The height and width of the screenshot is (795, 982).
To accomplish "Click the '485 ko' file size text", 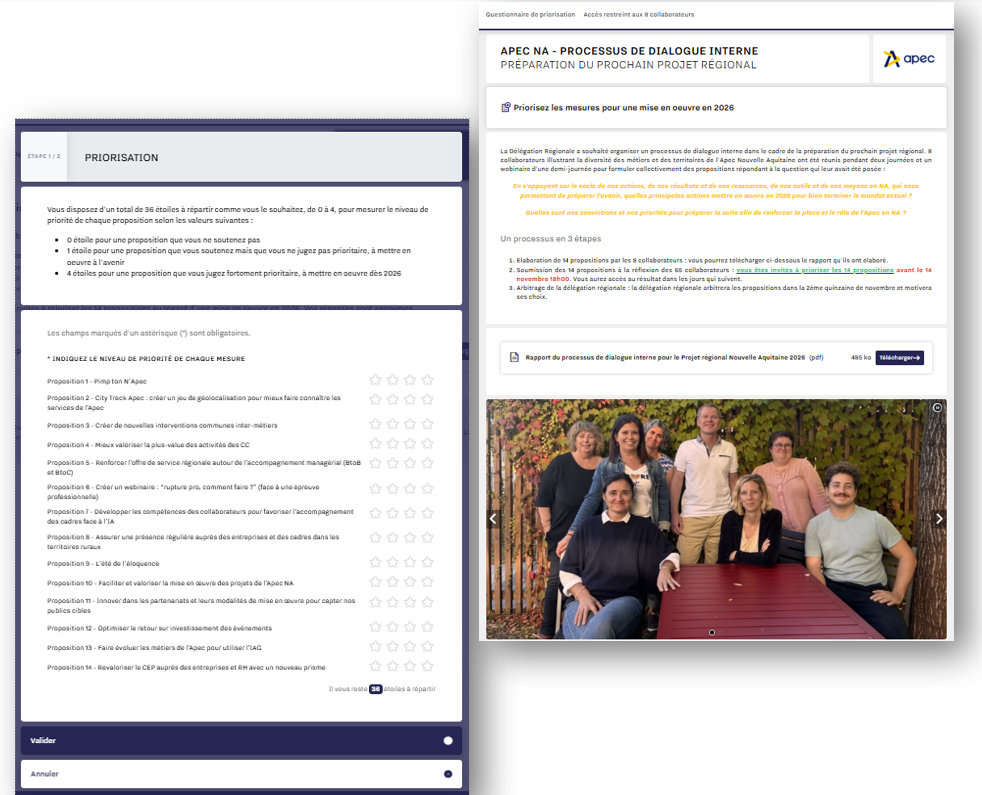I will (x=861, y=358).
